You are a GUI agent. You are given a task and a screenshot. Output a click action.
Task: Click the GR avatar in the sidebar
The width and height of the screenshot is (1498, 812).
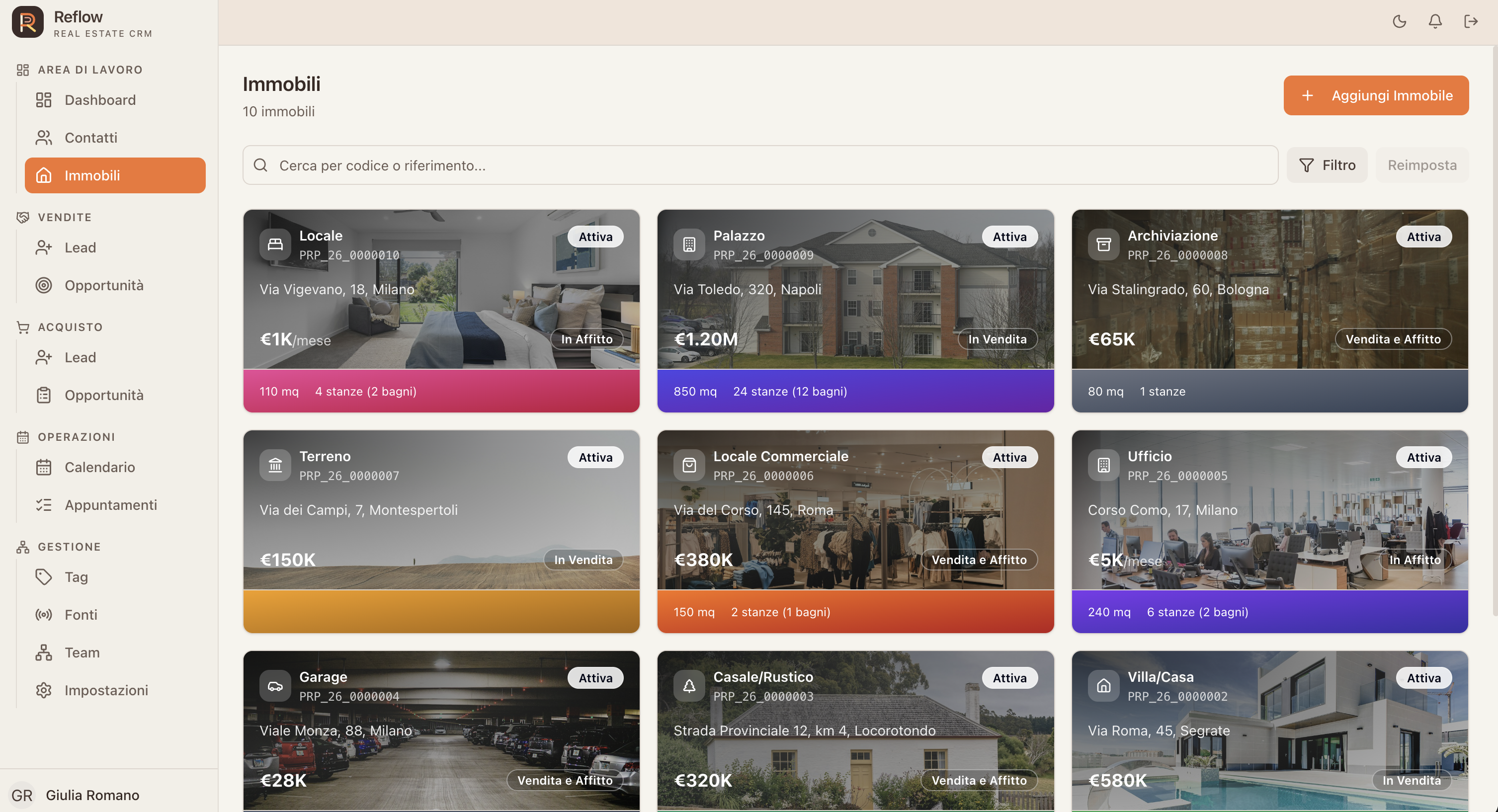(x=22, y=795)
